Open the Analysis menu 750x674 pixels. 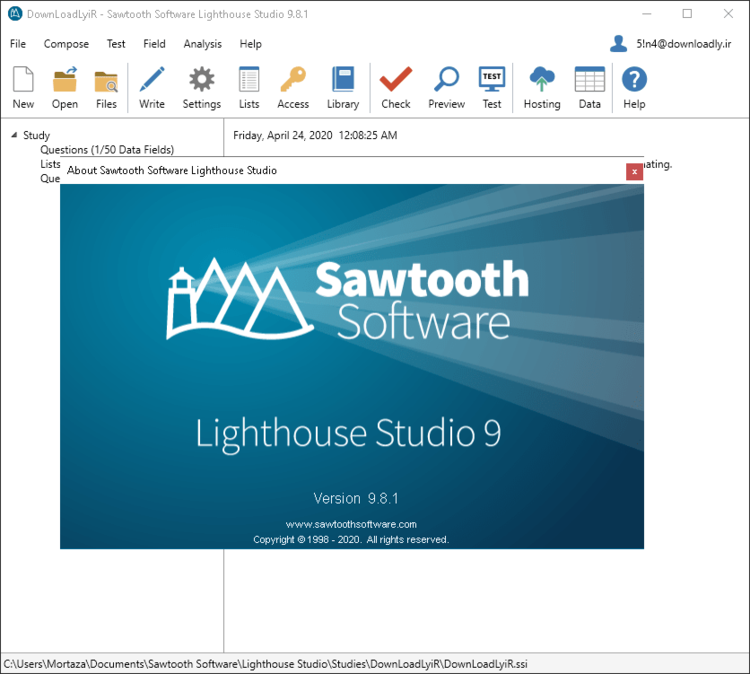coord(202,44)
